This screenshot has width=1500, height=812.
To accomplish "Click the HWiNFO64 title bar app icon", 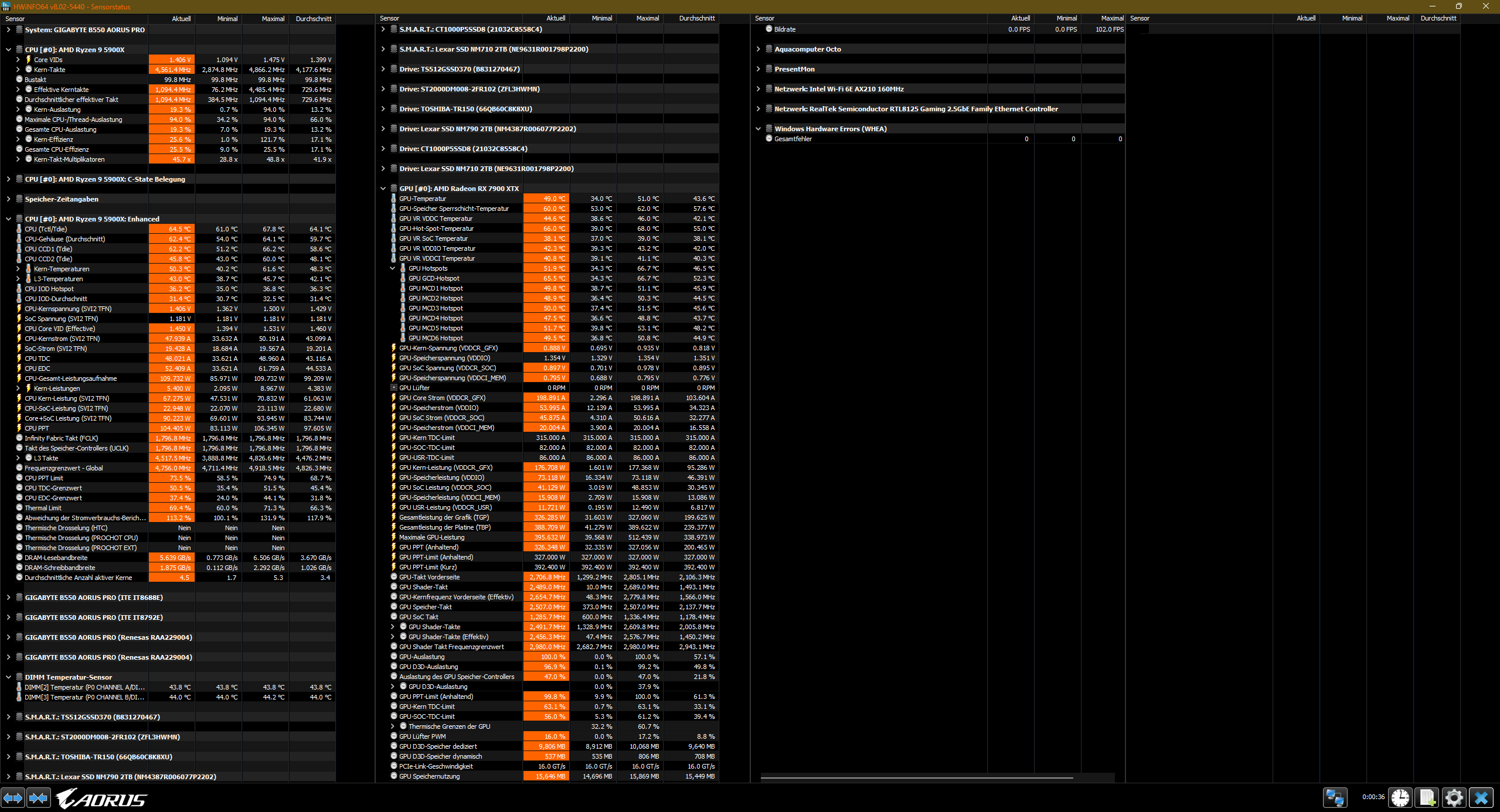I will (6, 6).
